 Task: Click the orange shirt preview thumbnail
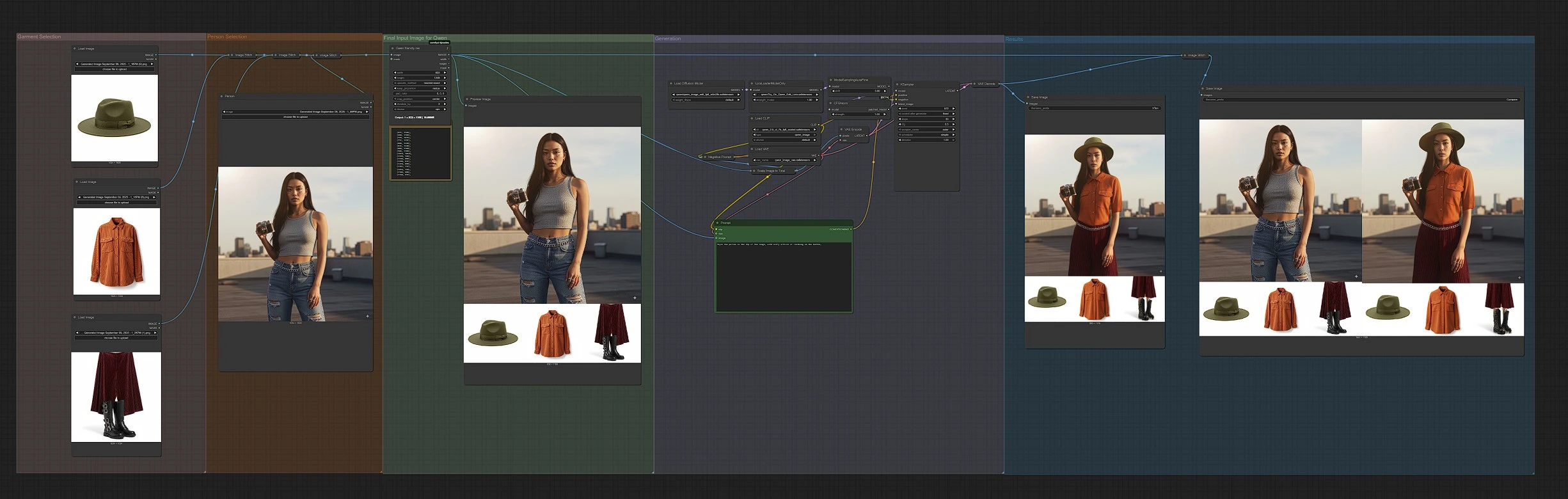coord(116,251)
